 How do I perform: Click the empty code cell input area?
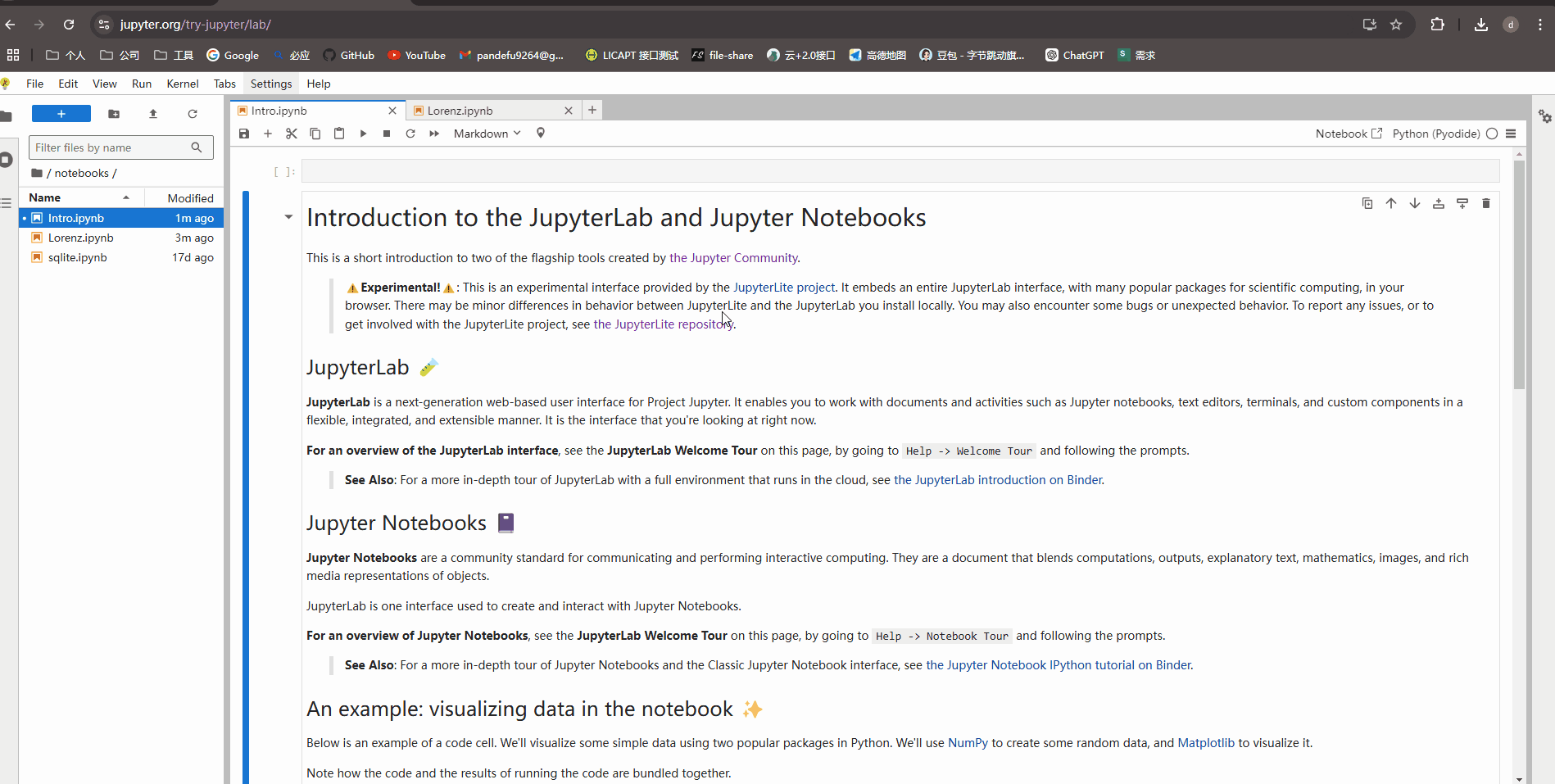click(900, 171)
